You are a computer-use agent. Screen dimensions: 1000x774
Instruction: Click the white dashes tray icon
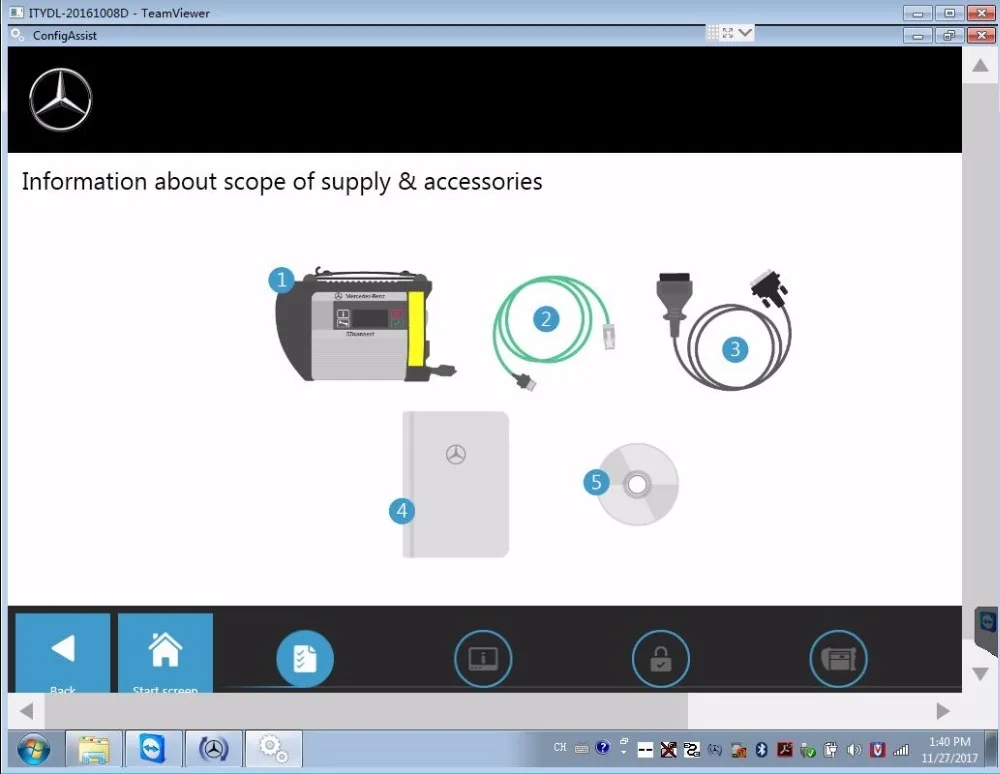click(645, 750)
